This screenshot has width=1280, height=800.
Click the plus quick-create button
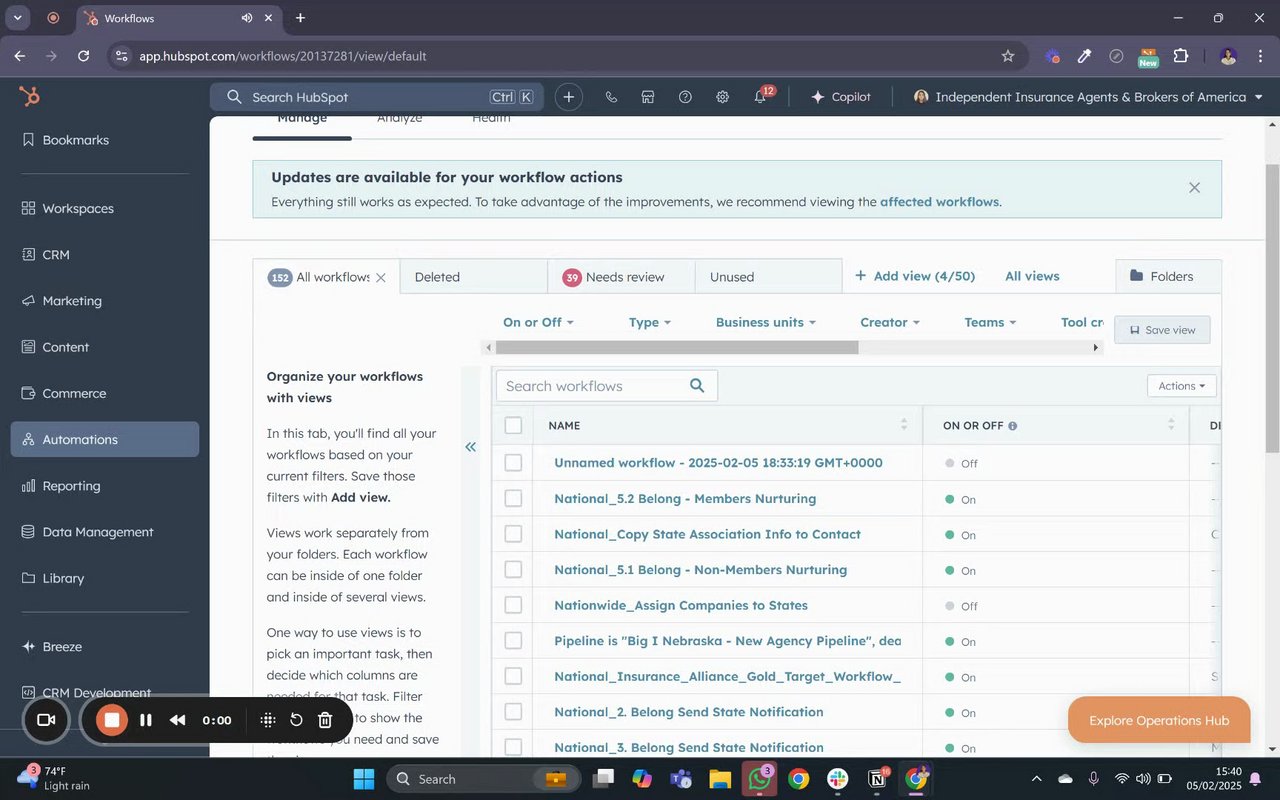pos(568,97)
